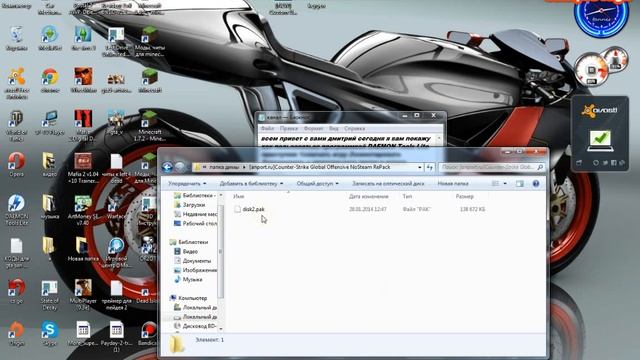Click the Explorer Forward arrow button

180,167
